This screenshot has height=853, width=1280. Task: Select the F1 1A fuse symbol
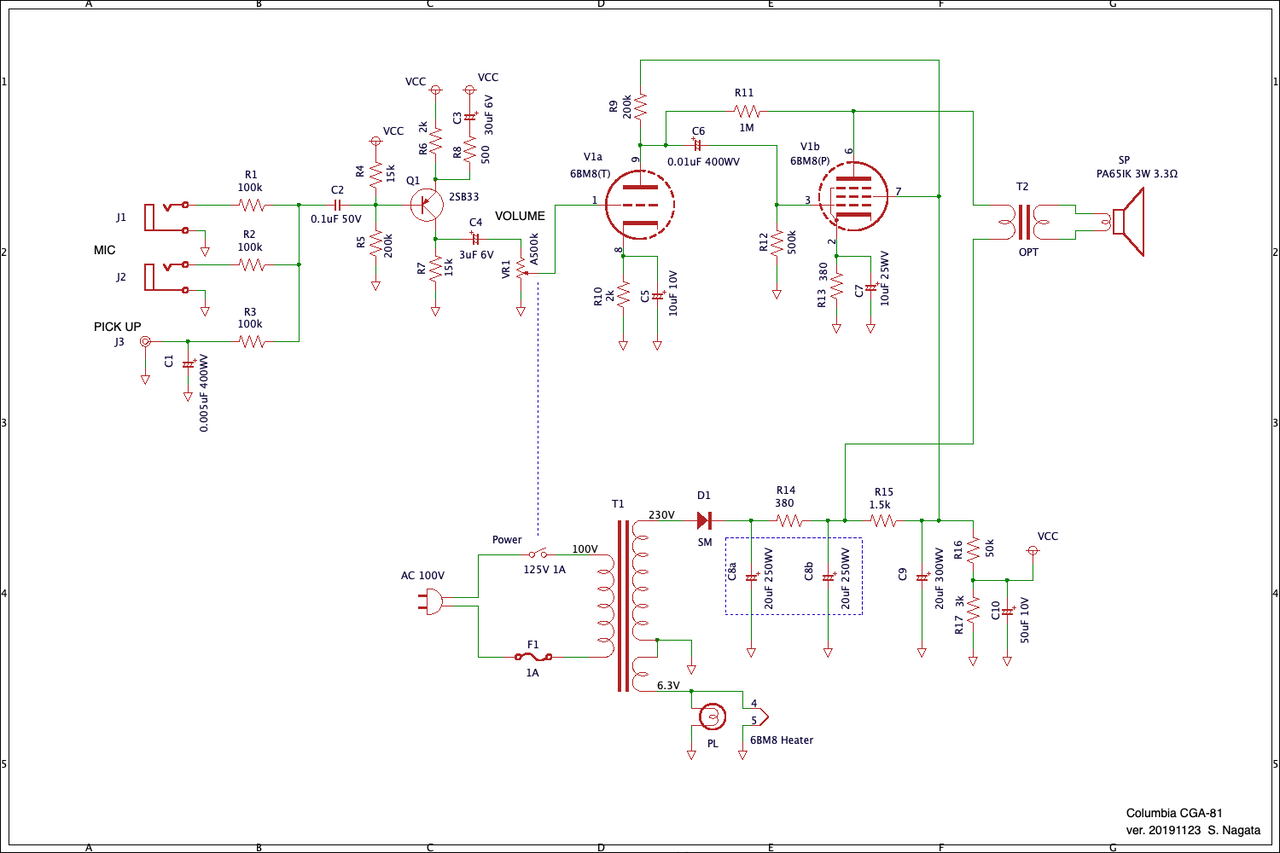tap(531, 657)
